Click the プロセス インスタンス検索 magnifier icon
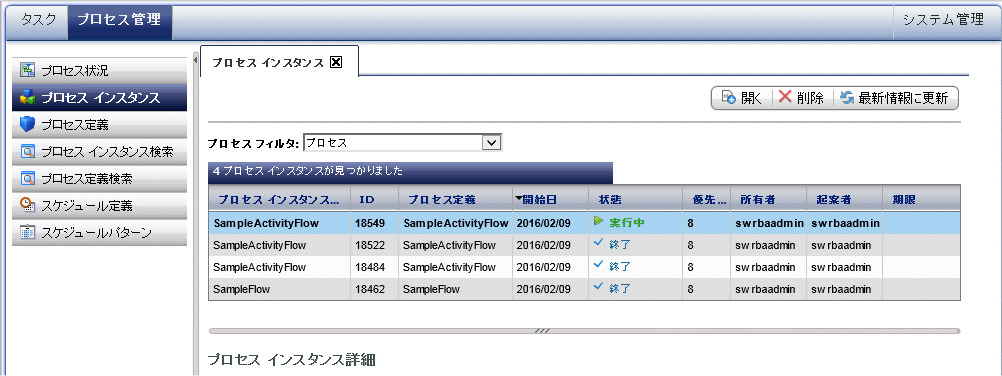Image resolution: width=1002 pixels, height=376 pixels. pos(27,152)
